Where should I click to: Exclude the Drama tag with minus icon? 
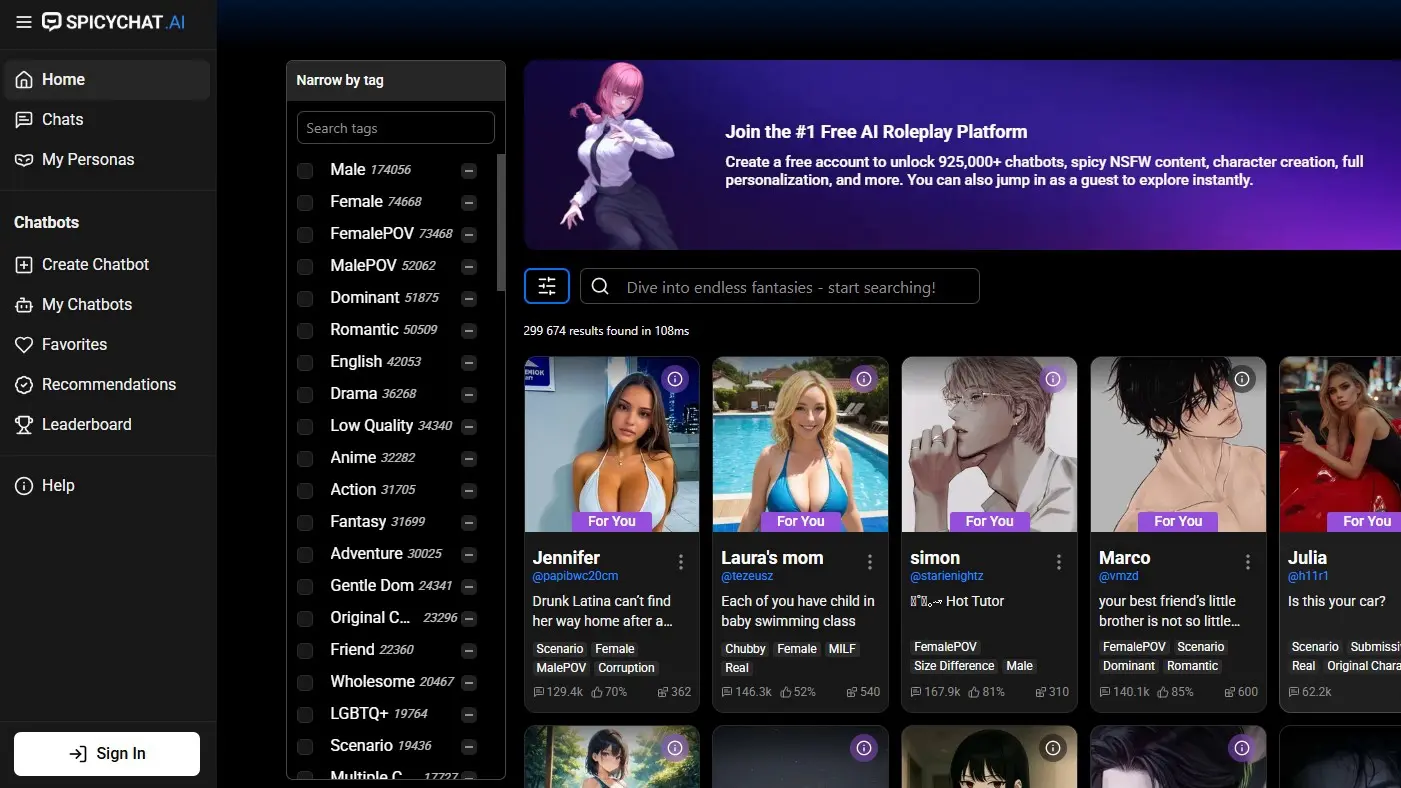click(x=469, y=395)
